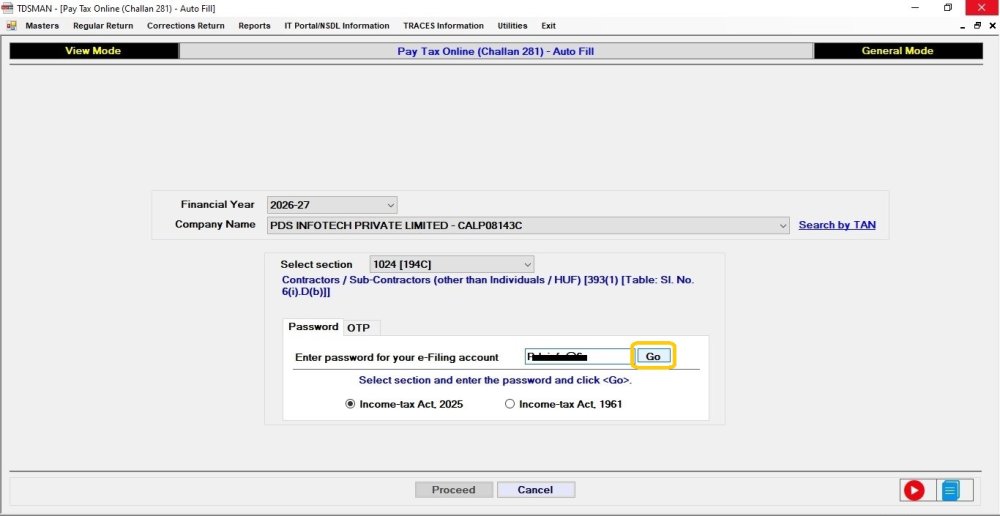This screenshot has width=1000, height=516.
Task: Select Income-tax Act, 1961 radio button
Action: pos(510,404)
